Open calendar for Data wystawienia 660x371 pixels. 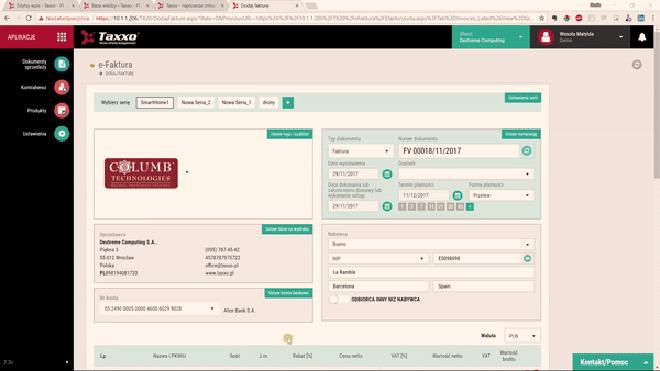(387, 173)
